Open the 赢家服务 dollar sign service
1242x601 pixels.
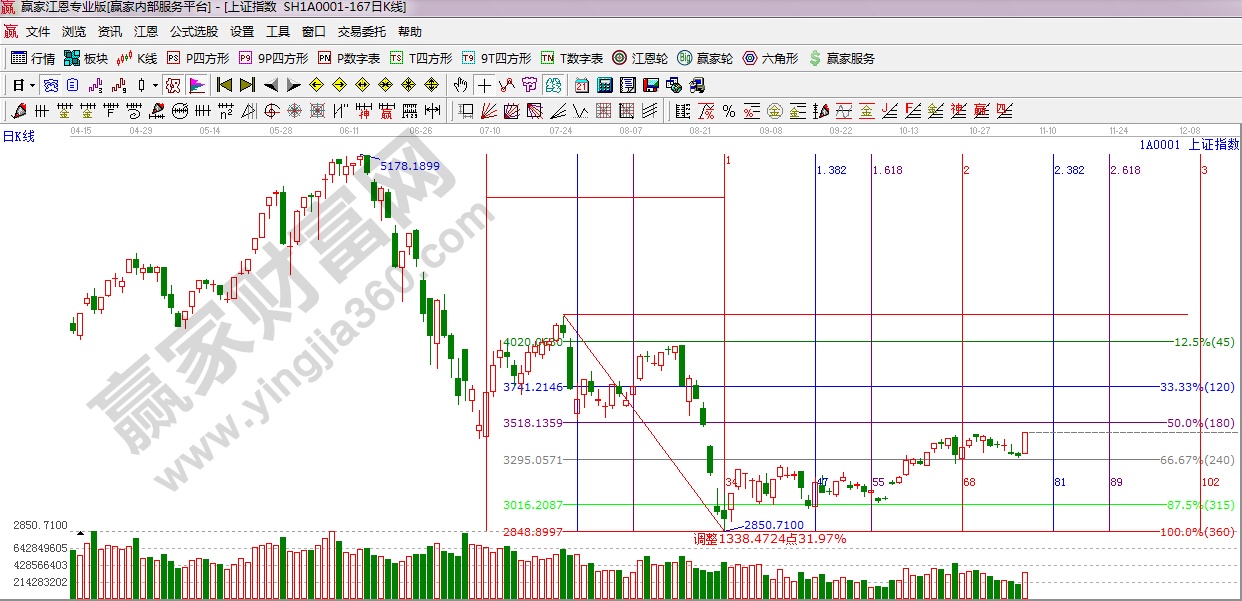point(841,58)
